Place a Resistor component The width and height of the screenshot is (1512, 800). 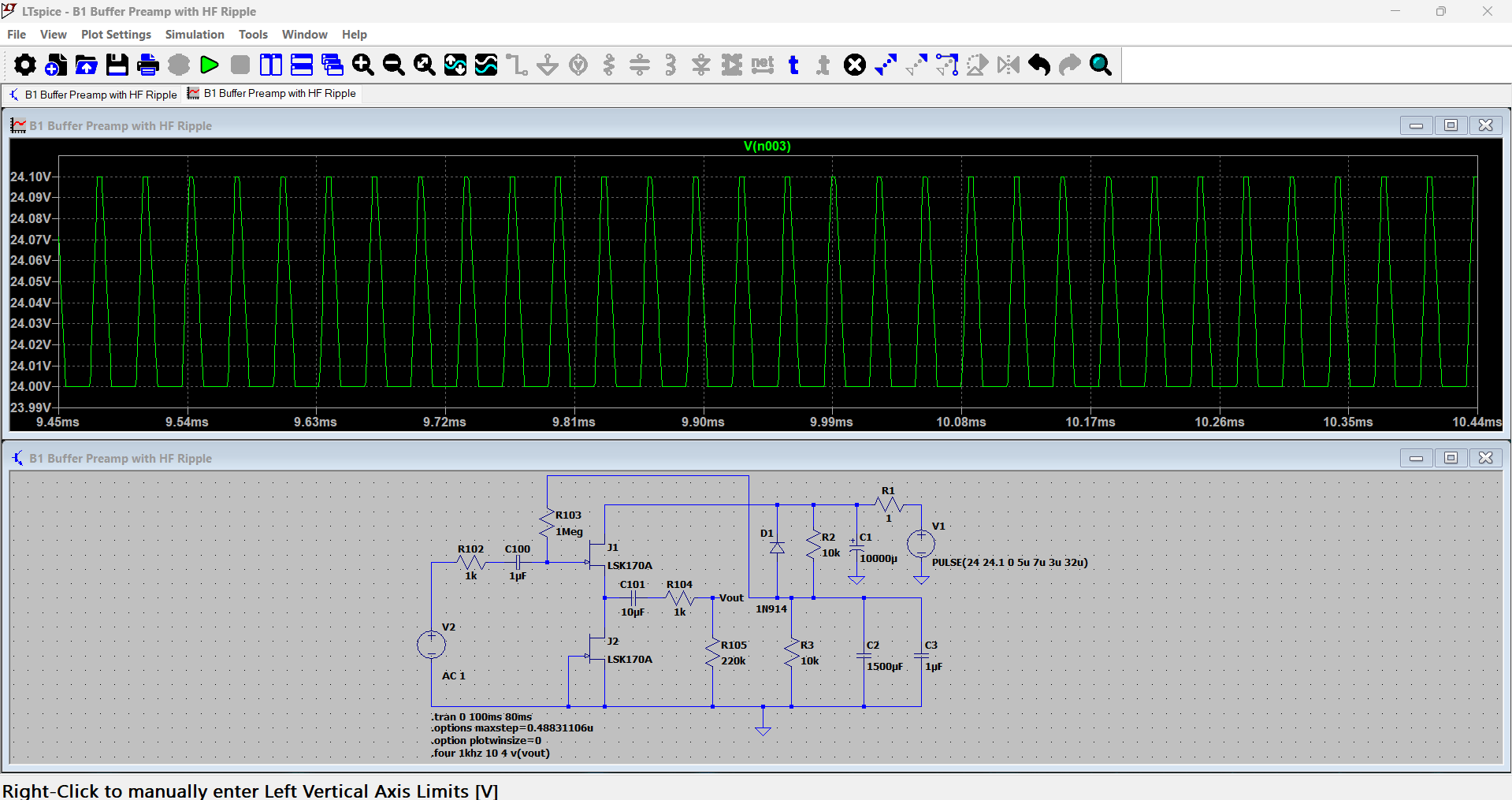609,65
